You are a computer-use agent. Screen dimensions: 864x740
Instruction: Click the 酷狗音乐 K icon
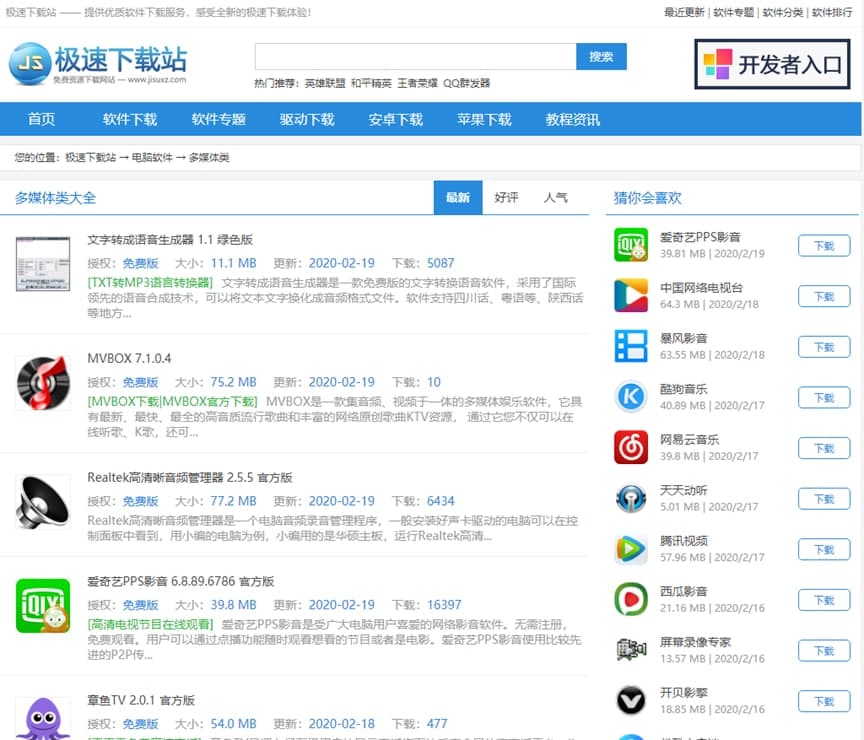631,397
